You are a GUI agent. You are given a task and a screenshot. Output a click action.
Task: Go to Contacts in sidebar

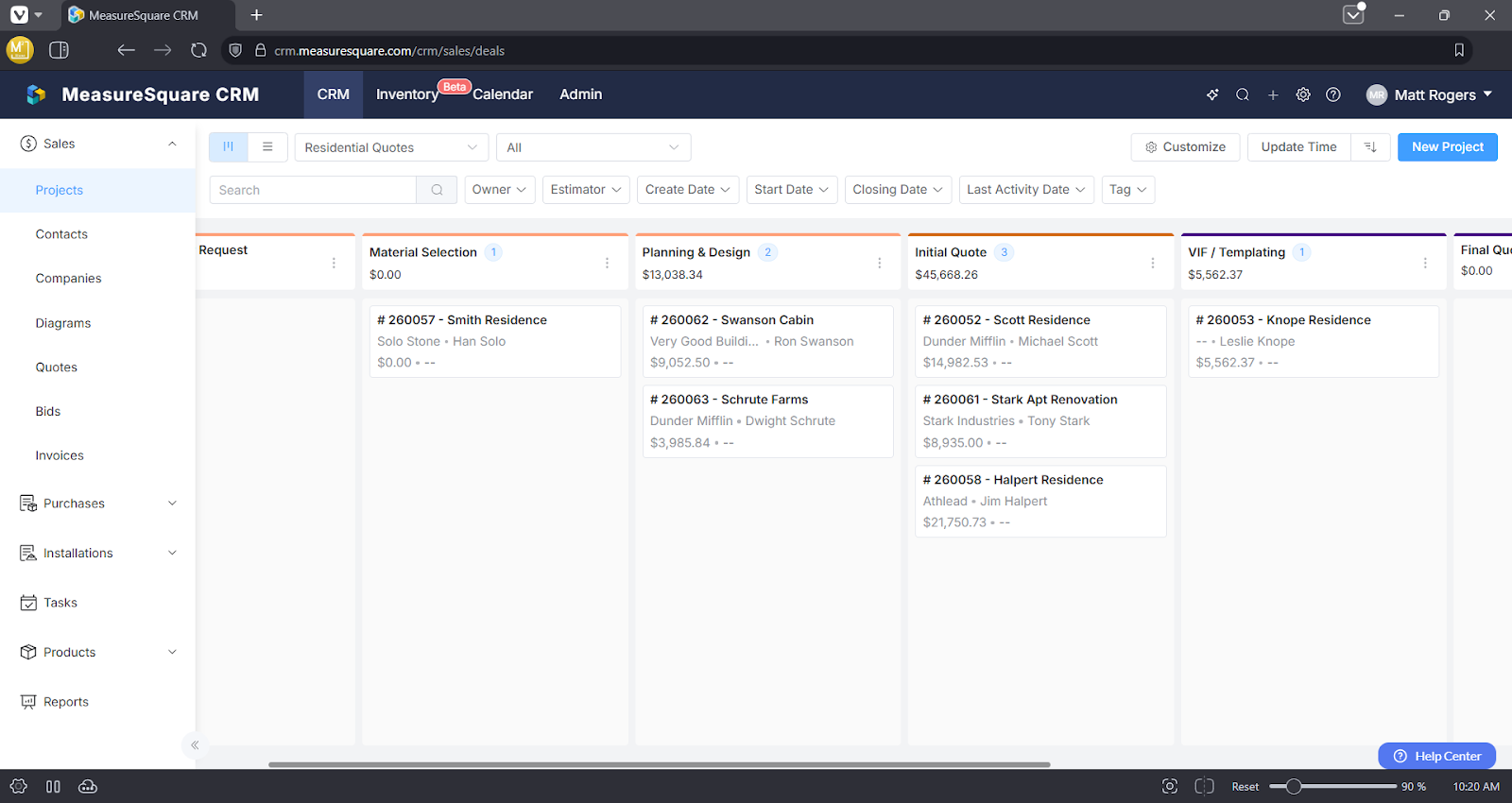(61, 234)
